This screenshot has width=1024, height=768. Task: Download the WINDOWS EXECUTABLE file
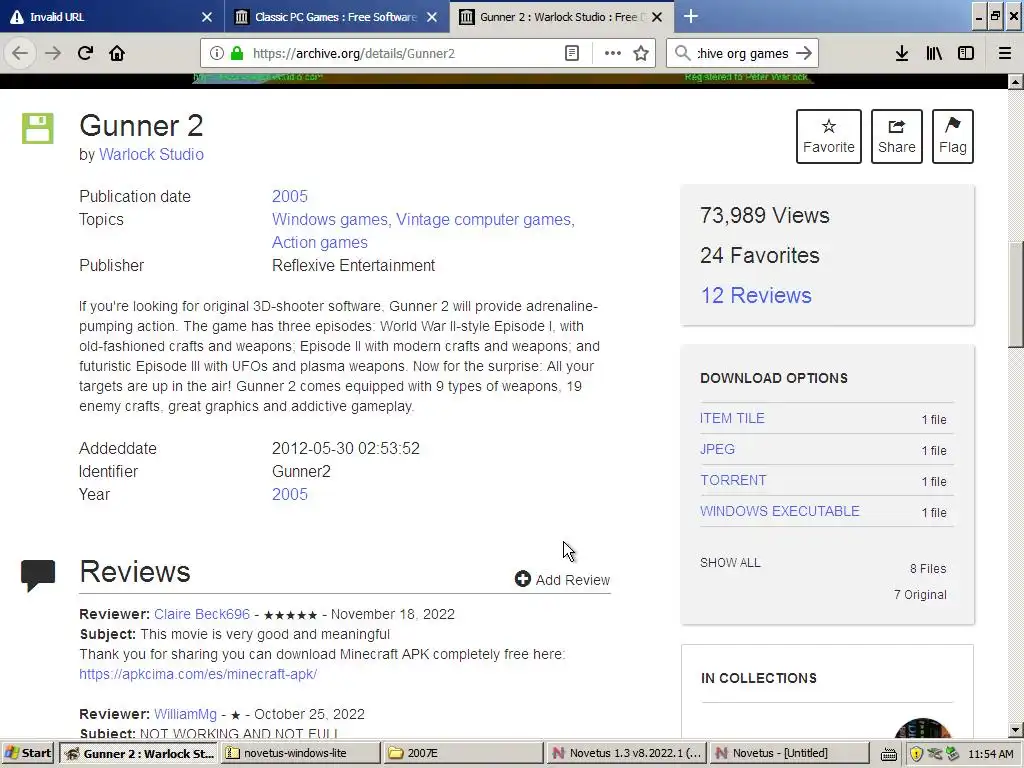pyautogui.click(x=780, y=511)
